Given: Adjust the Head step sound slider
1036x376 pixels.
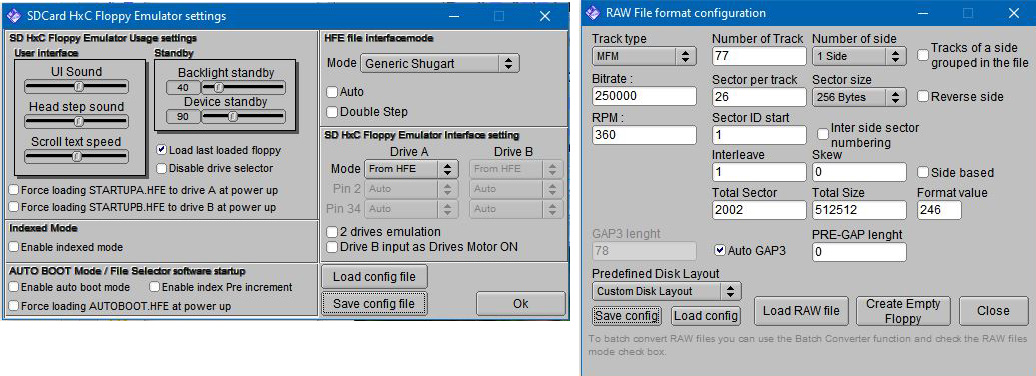Looking at the screenshot, I should coord(76,122).
